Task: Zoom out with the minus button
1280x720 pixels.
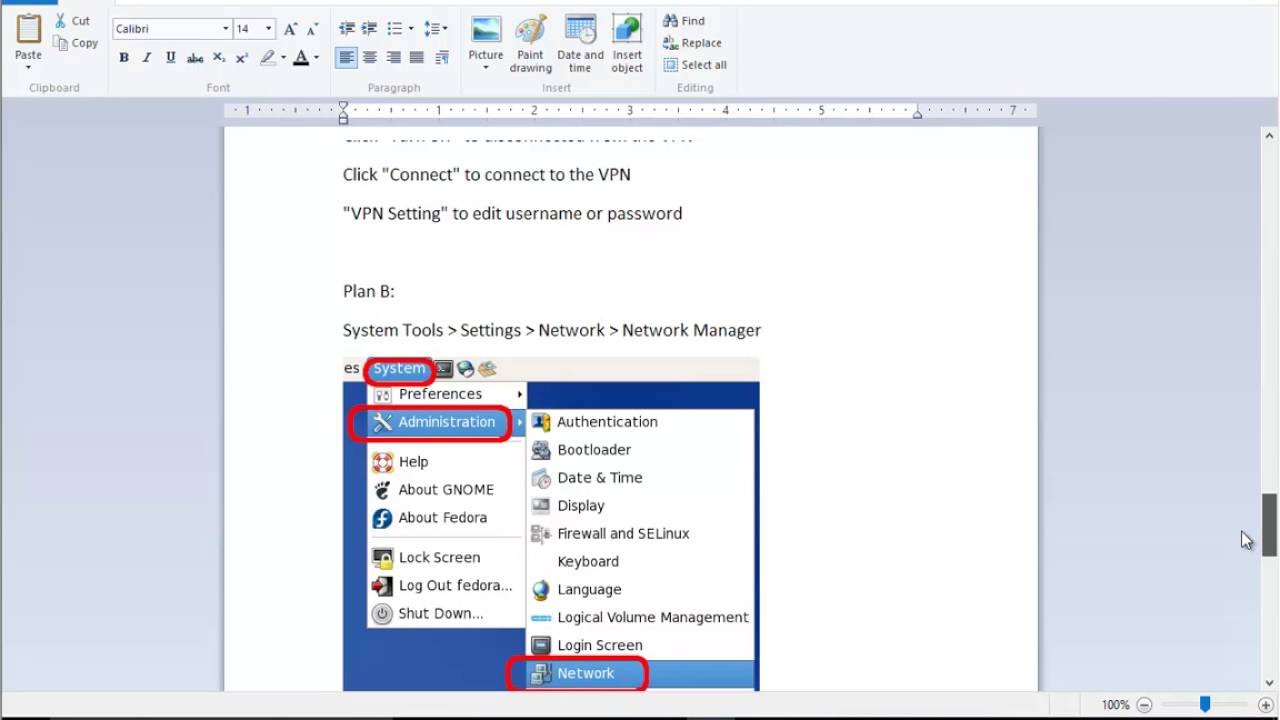Action: (x=1145, y=705)
